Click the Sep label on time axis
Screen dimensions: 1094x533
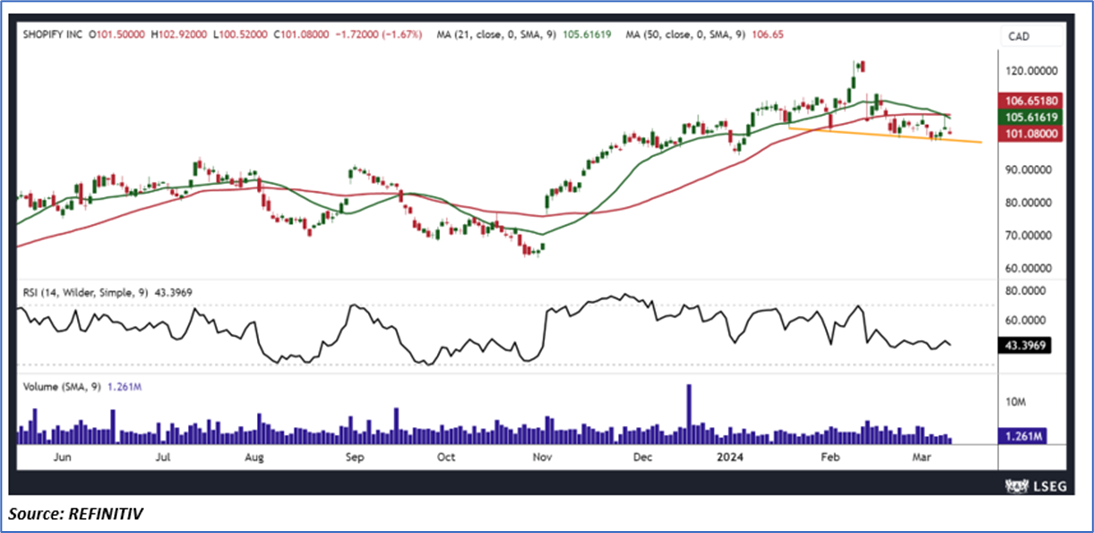coord(355,458)
